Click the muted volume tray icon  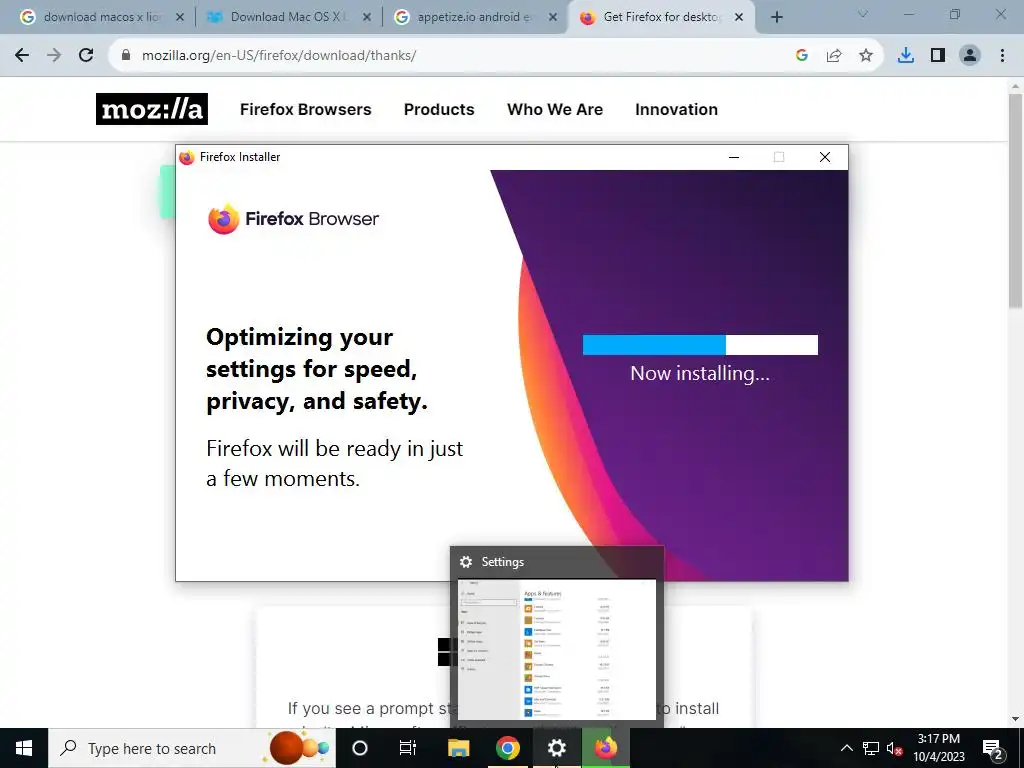895,748
